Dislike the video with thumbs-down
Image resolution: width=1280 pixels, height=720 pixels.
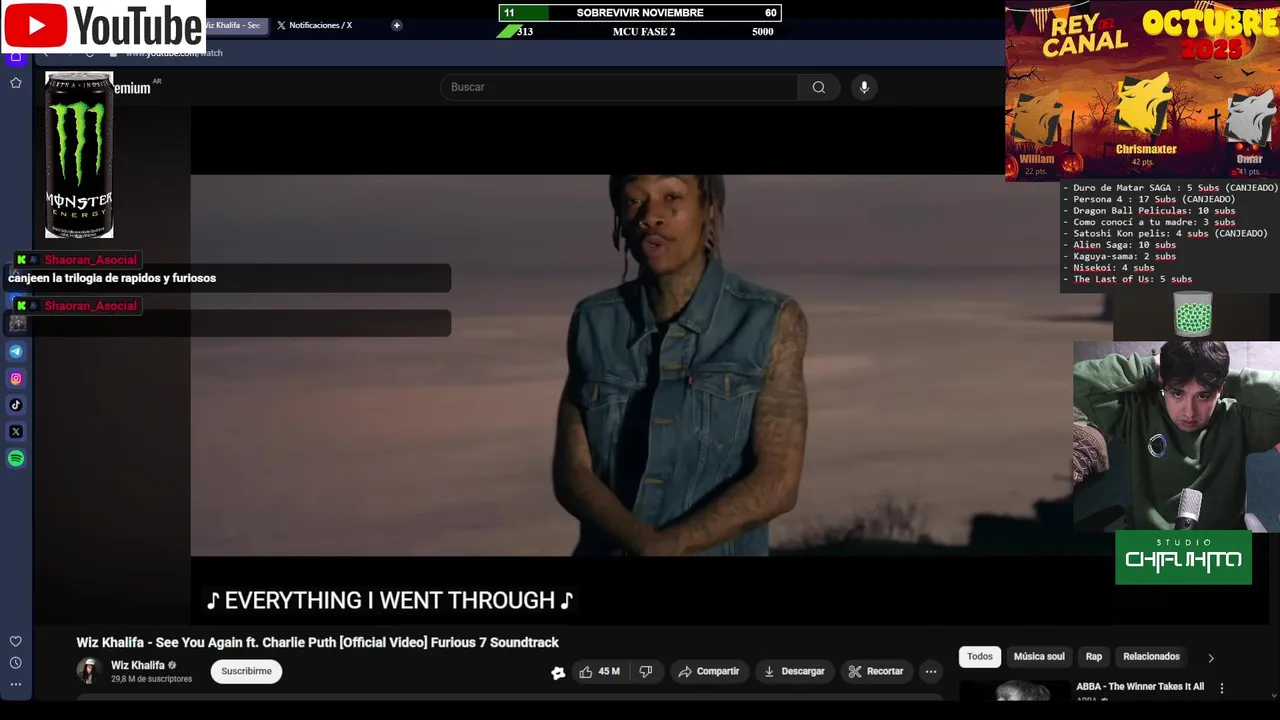coord(646,672)
